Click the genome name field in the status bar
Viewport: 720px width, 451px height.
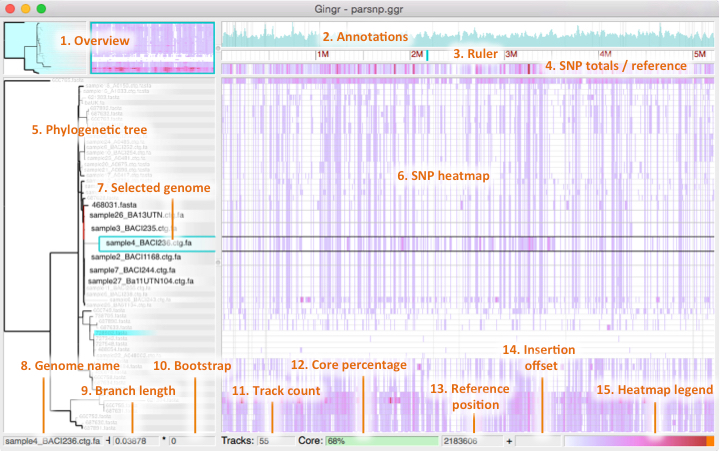[x=51, y=440]
